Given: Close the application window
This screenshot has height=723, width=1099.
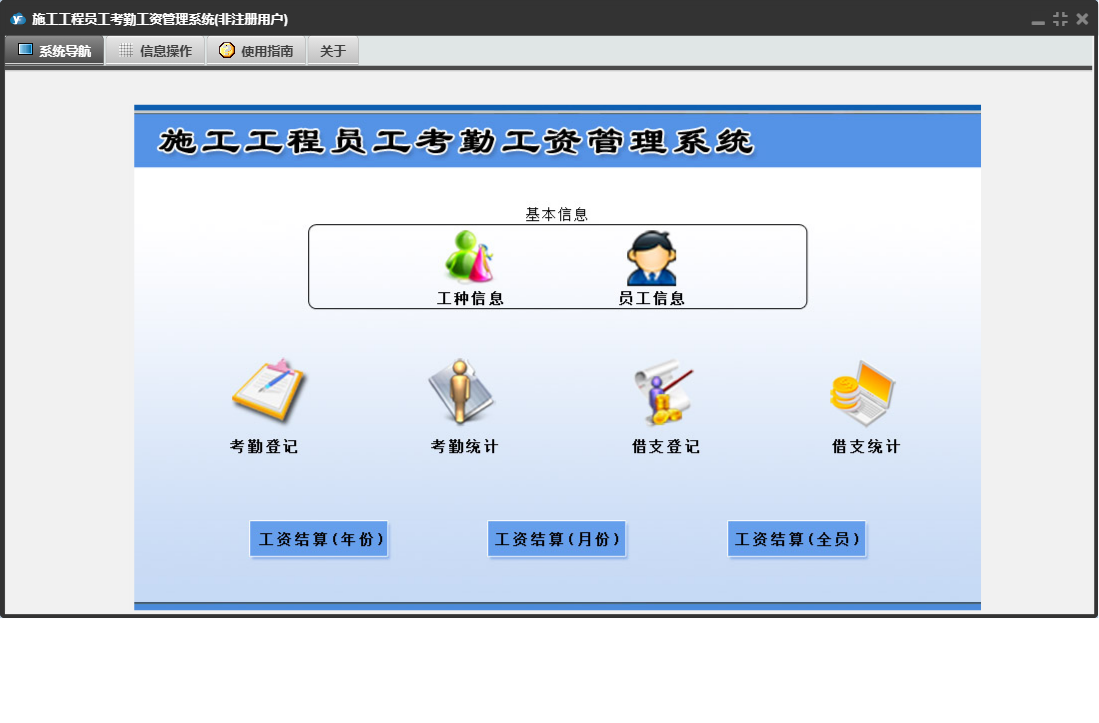Looking at the screenshot, I should click(1082, 19).
